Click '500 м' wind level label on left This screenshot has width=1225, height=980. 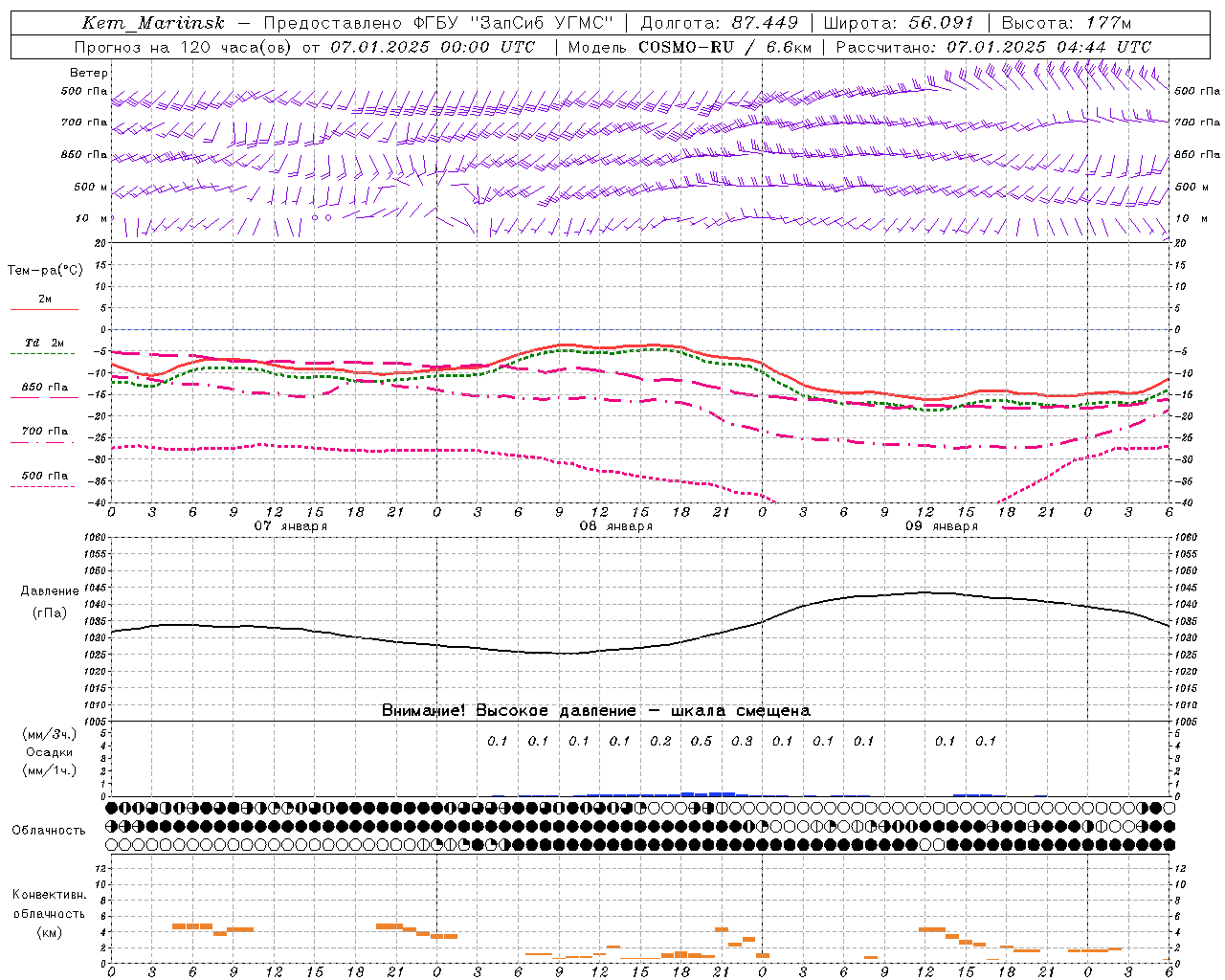point(91,187)
